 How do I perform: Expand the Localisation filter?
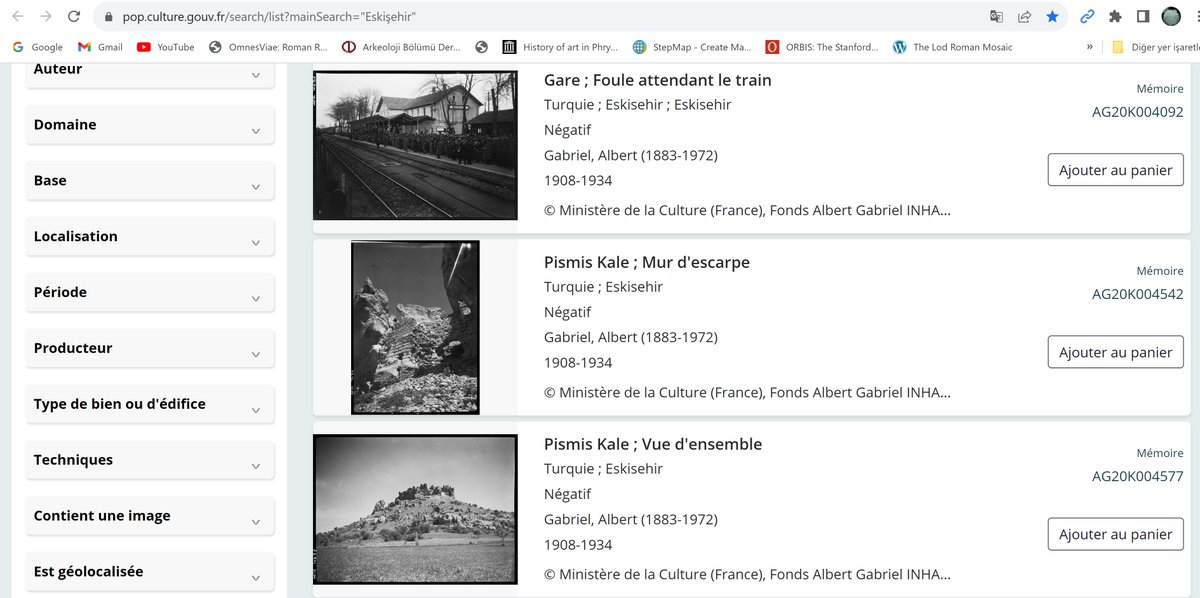pos(150,237)
